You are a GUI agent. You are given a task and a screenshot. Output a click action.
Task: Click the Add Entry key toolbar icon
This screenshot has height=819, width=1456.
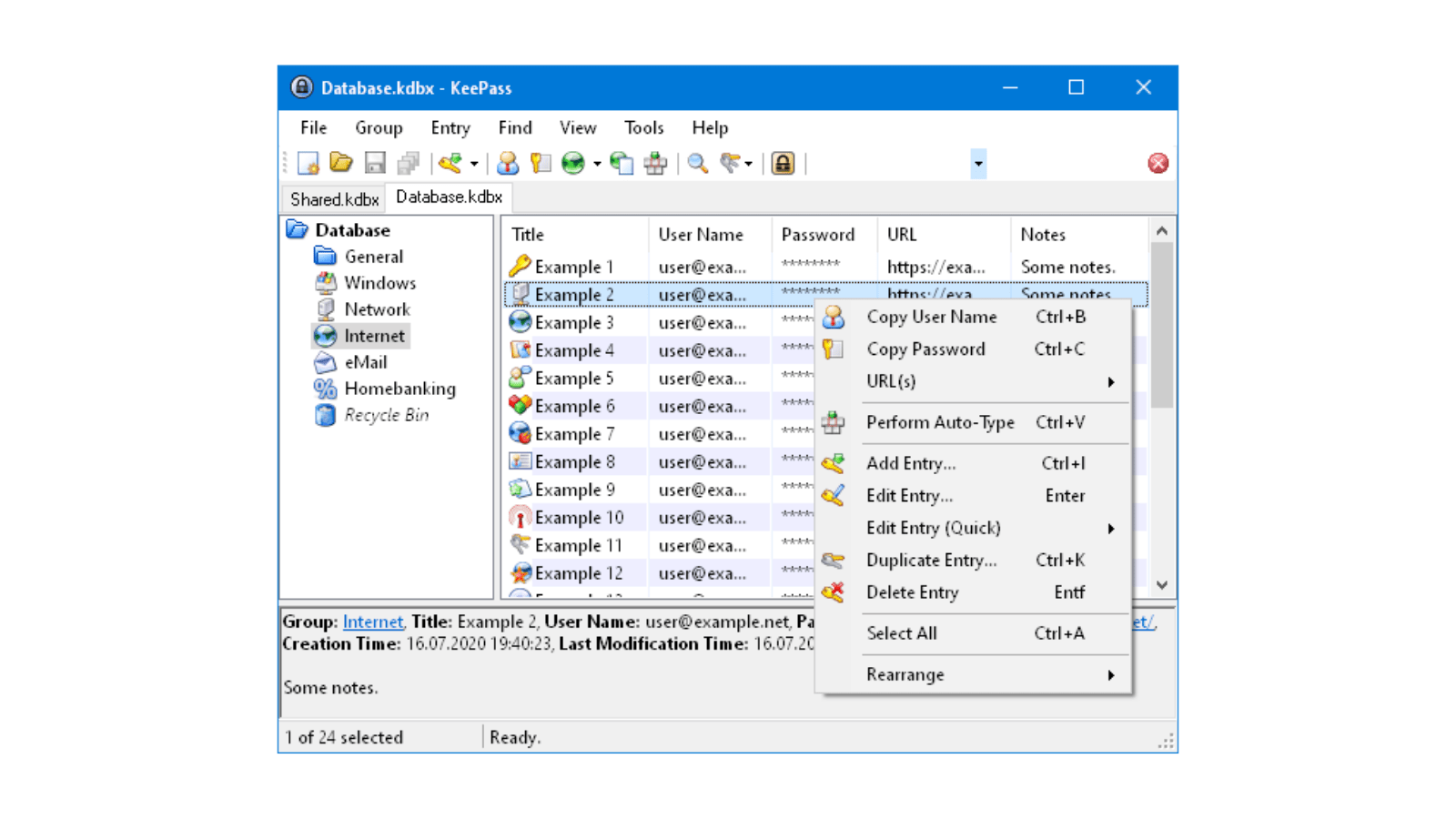[450, 163]
